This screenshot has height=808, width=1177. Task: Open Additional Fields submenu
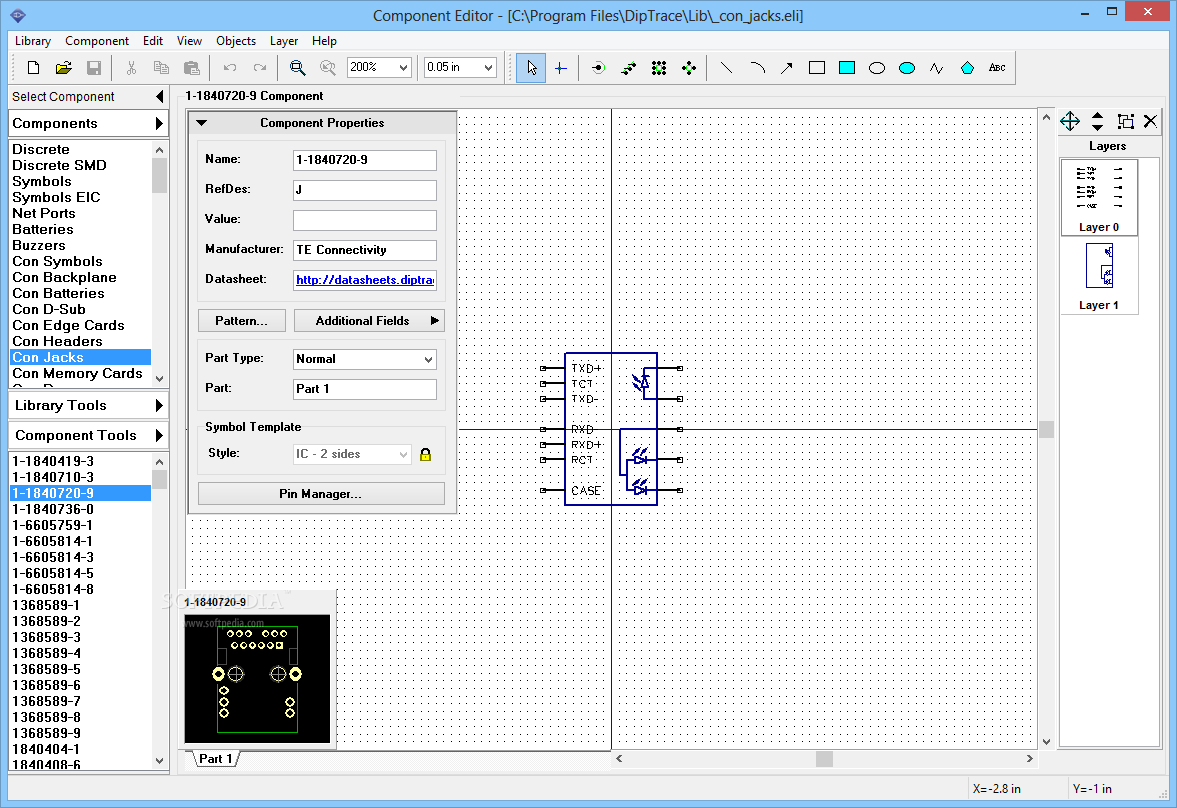pos(369,321)
